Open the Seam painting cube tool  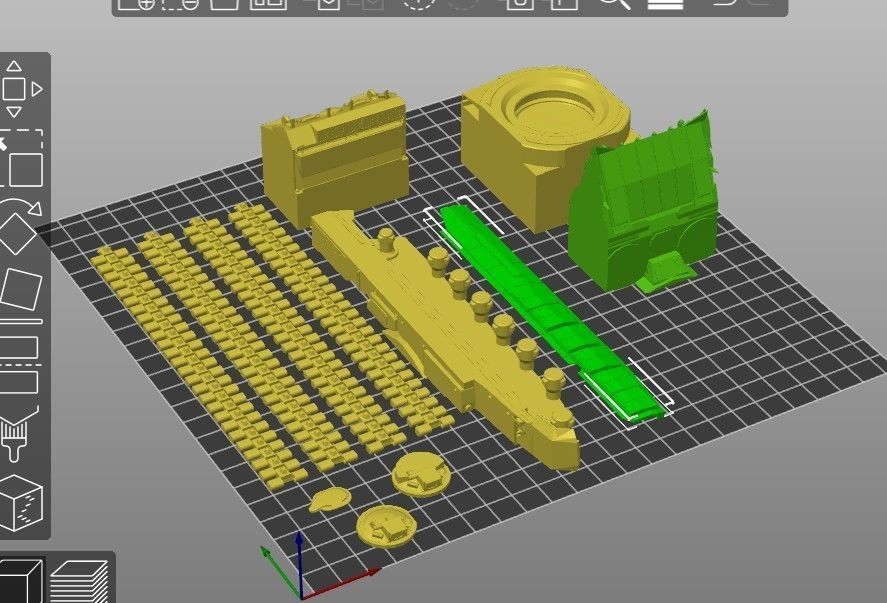click(23, 503)
